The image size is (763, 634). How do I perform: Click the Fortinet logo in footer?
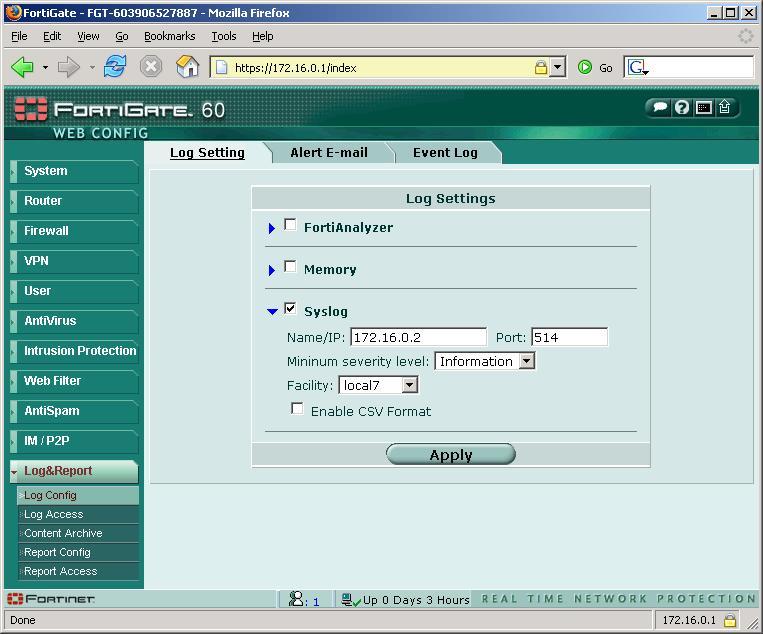coord(51,598)
